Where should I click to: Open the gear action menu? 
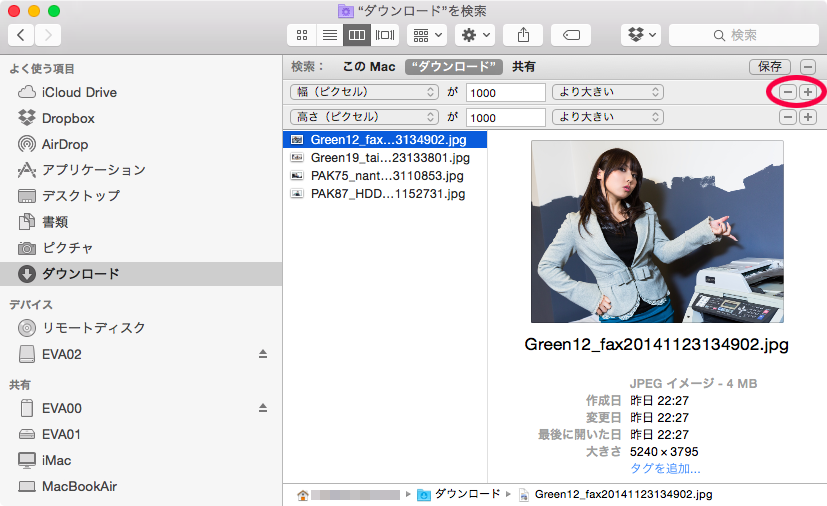[x=475, y=35]
